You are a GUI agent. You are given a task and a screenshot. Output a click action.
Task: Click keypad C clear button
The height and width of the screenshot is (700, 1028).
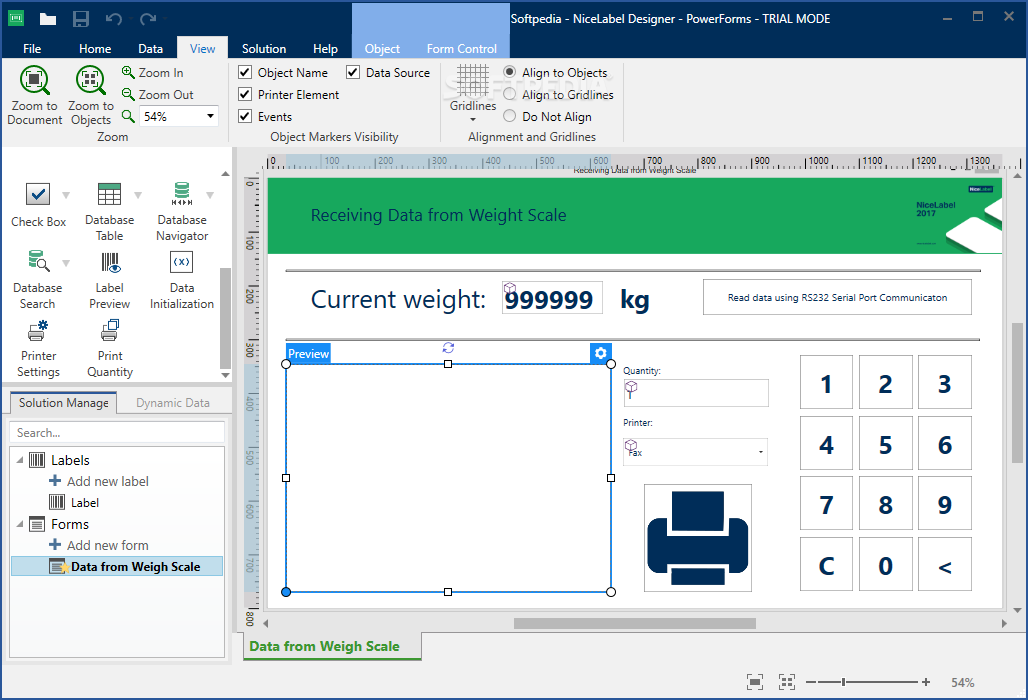point(827,564)
